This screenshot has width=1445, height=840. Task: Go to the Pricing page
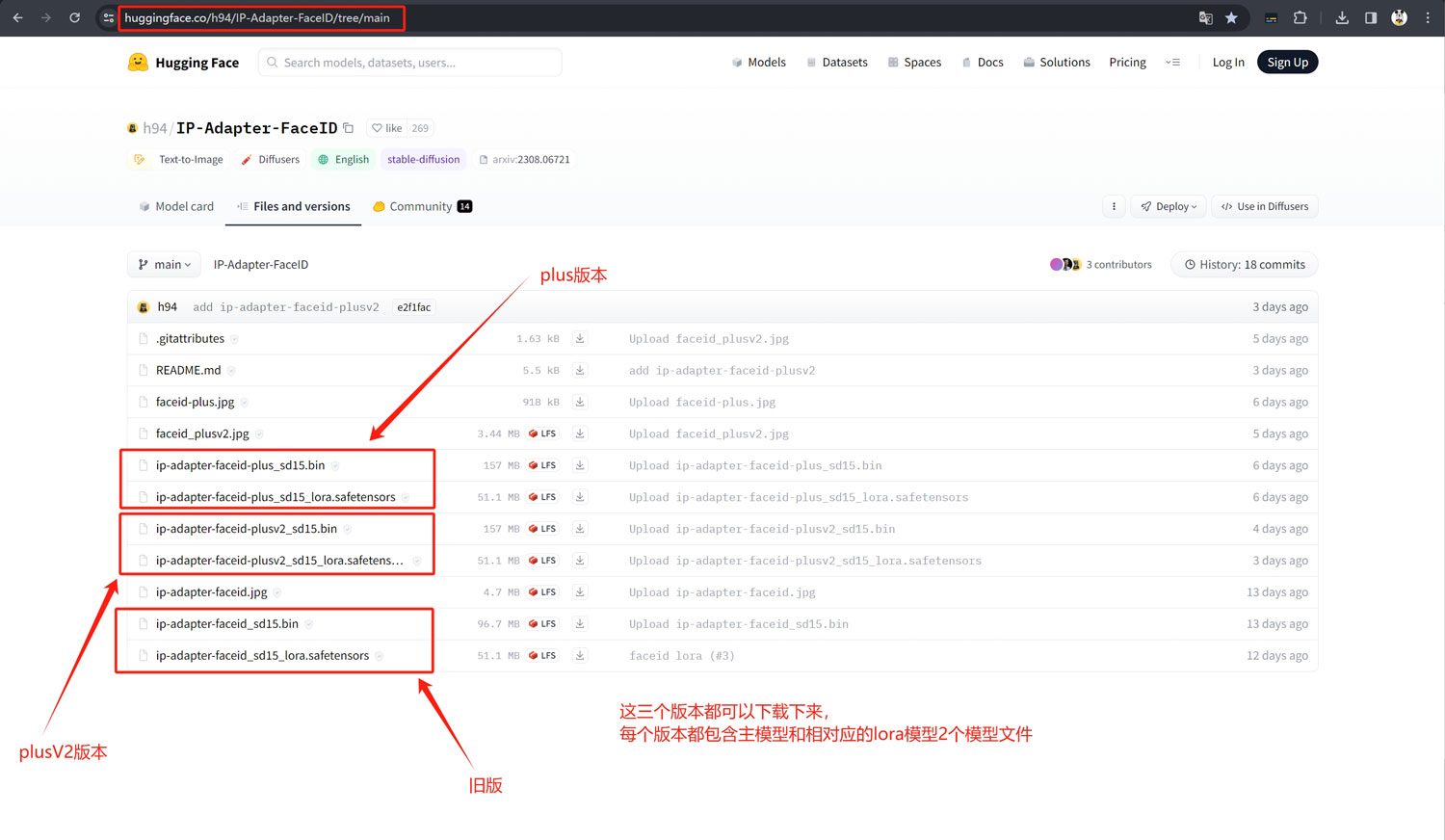coord(1127,63)
